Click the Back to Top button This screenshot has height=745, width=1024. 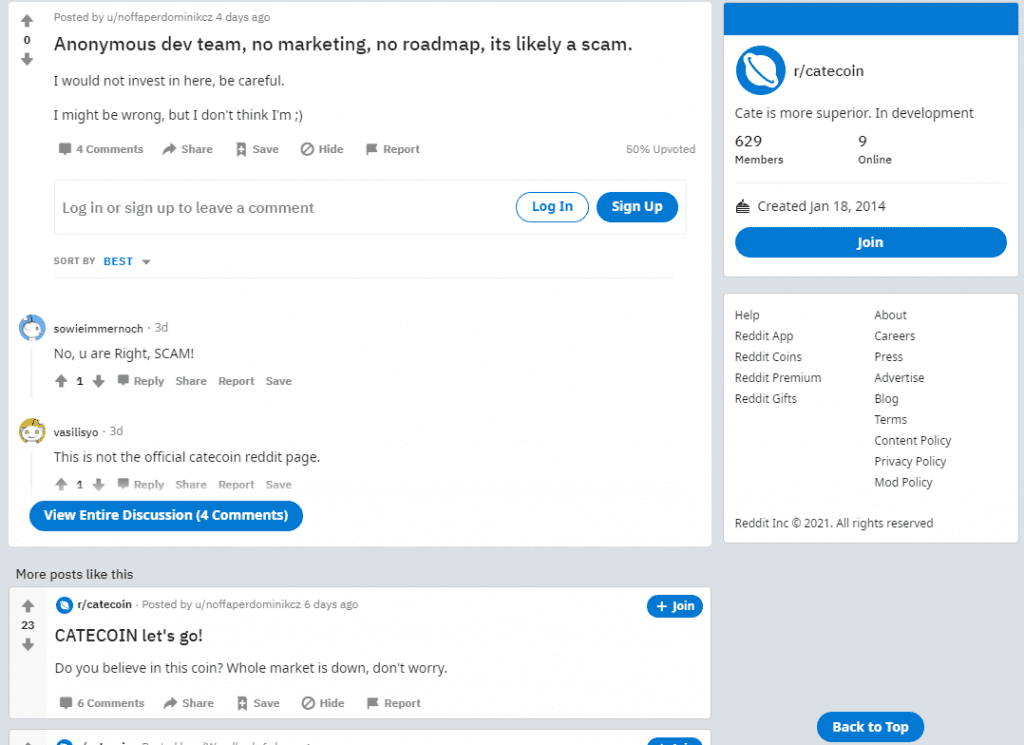[870, 727]
